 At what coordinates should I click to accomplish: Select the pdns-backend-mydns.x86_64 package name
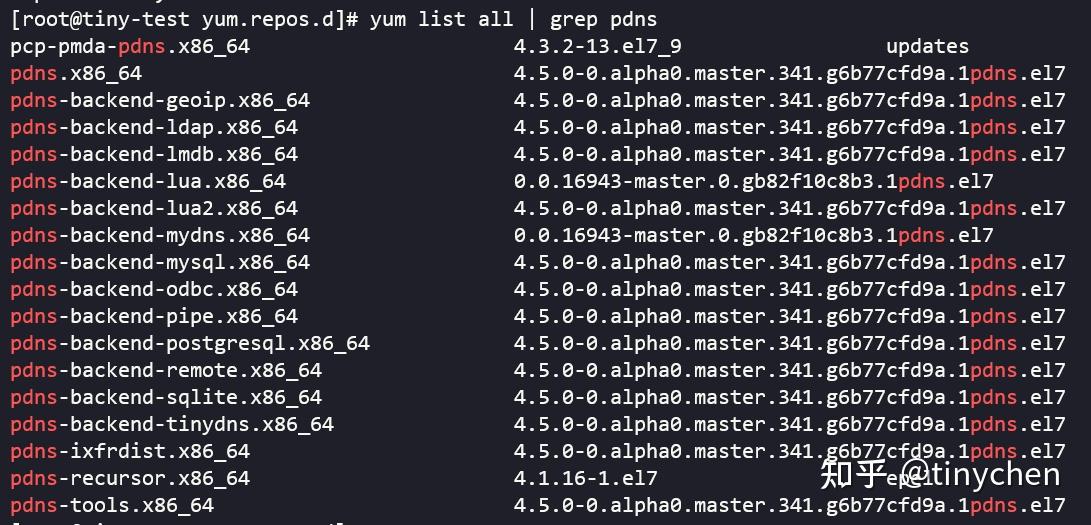pyautogui.click(x=160, y=236)
